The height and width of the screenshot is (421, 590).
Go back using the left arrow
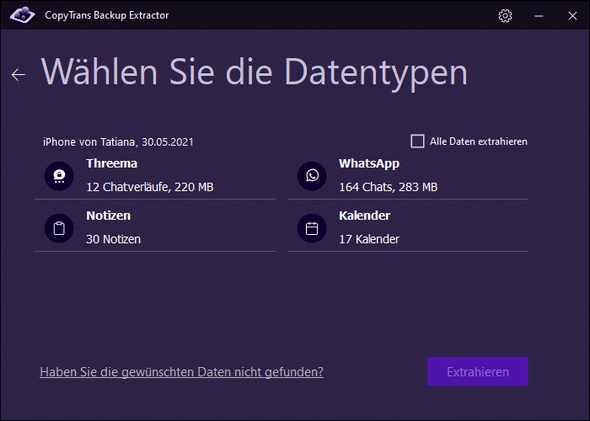click(x=18, y=74)
